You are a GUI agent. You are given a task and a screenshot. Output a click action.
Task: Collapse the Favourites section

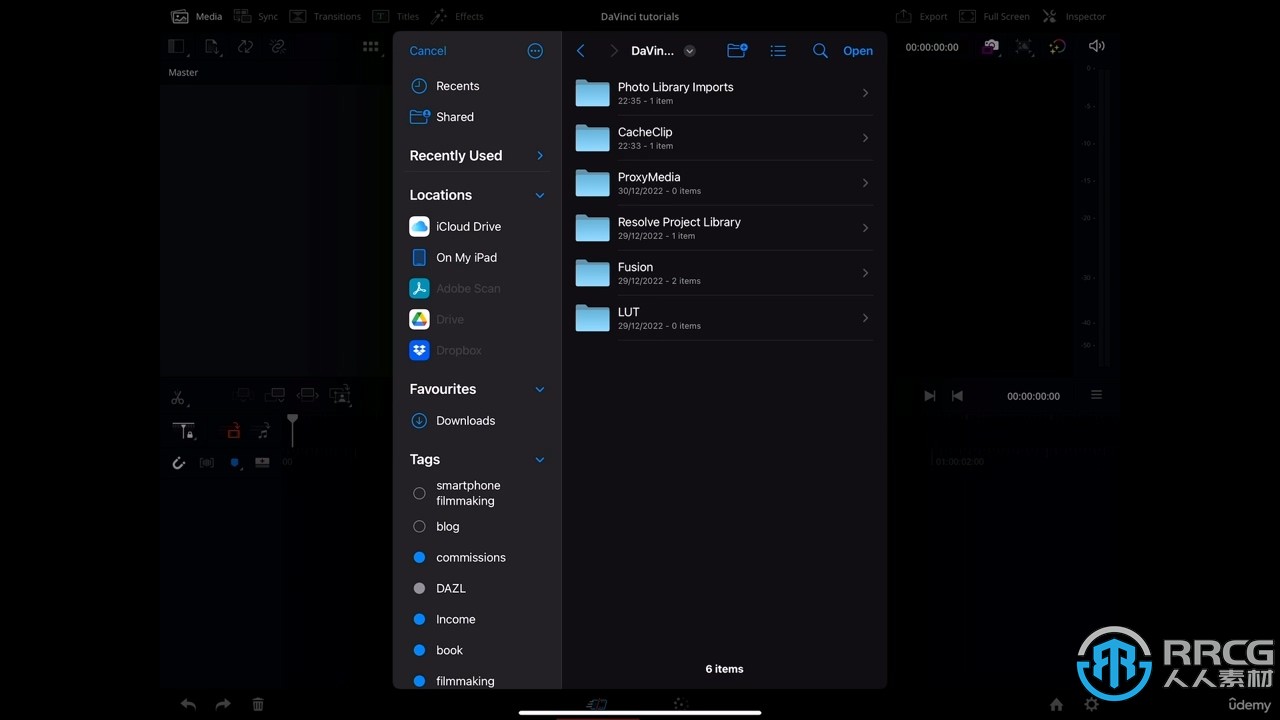pos(540,389)
